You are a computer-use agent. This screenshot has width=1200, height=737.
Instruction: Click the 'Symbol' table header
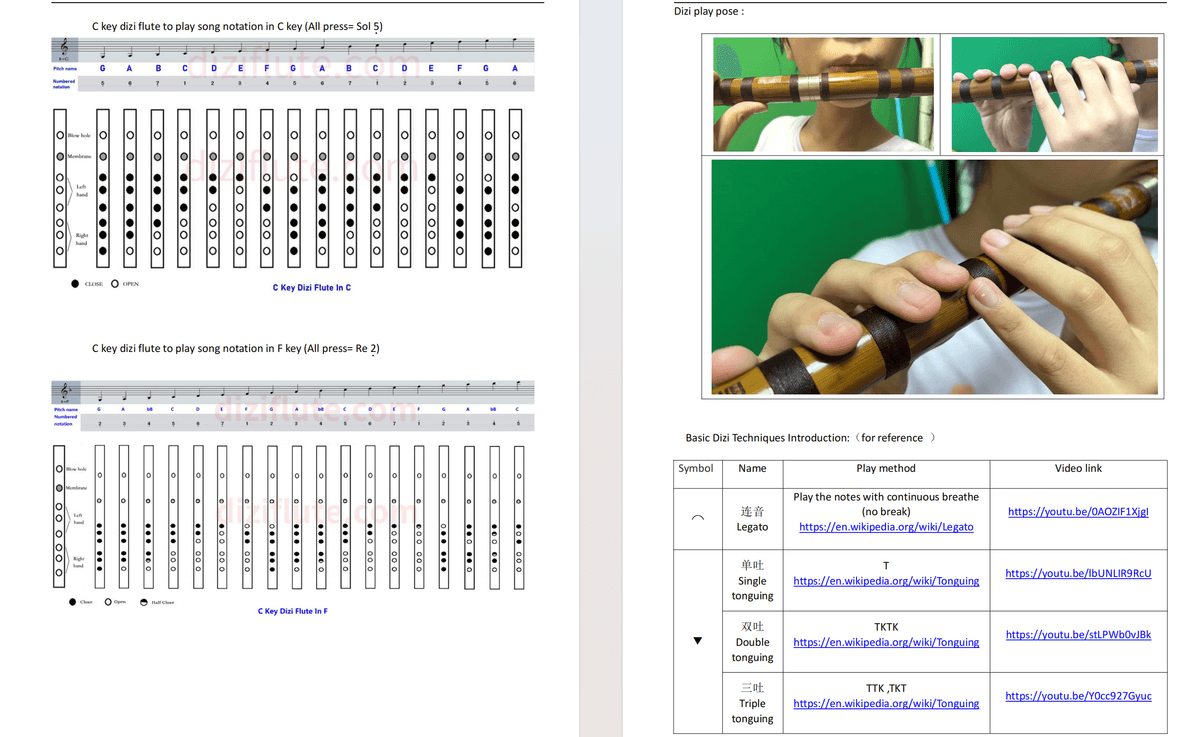[696, 468]
